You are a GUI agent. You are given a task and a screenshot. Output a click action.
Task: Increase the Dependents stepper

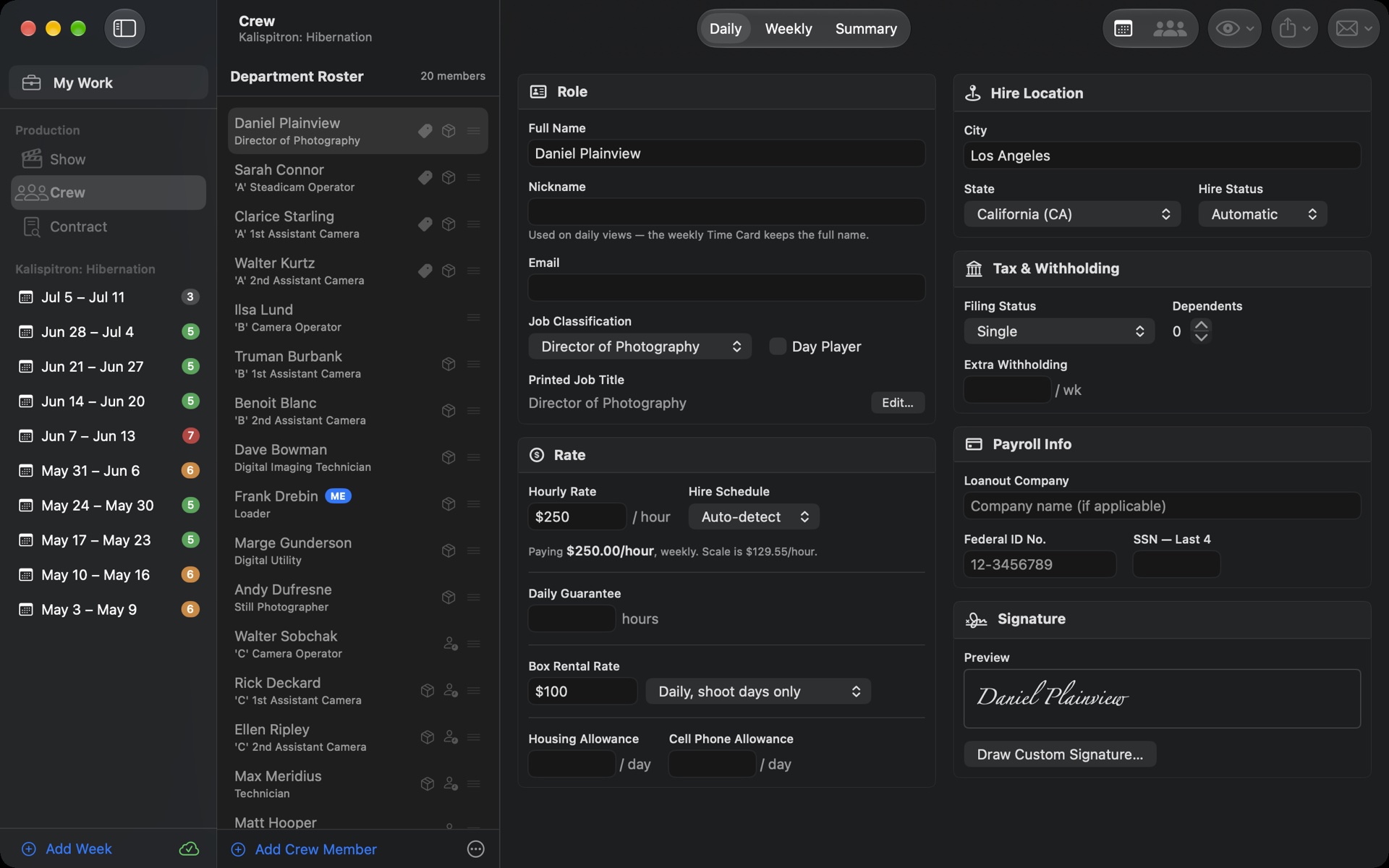point(1201,325)
